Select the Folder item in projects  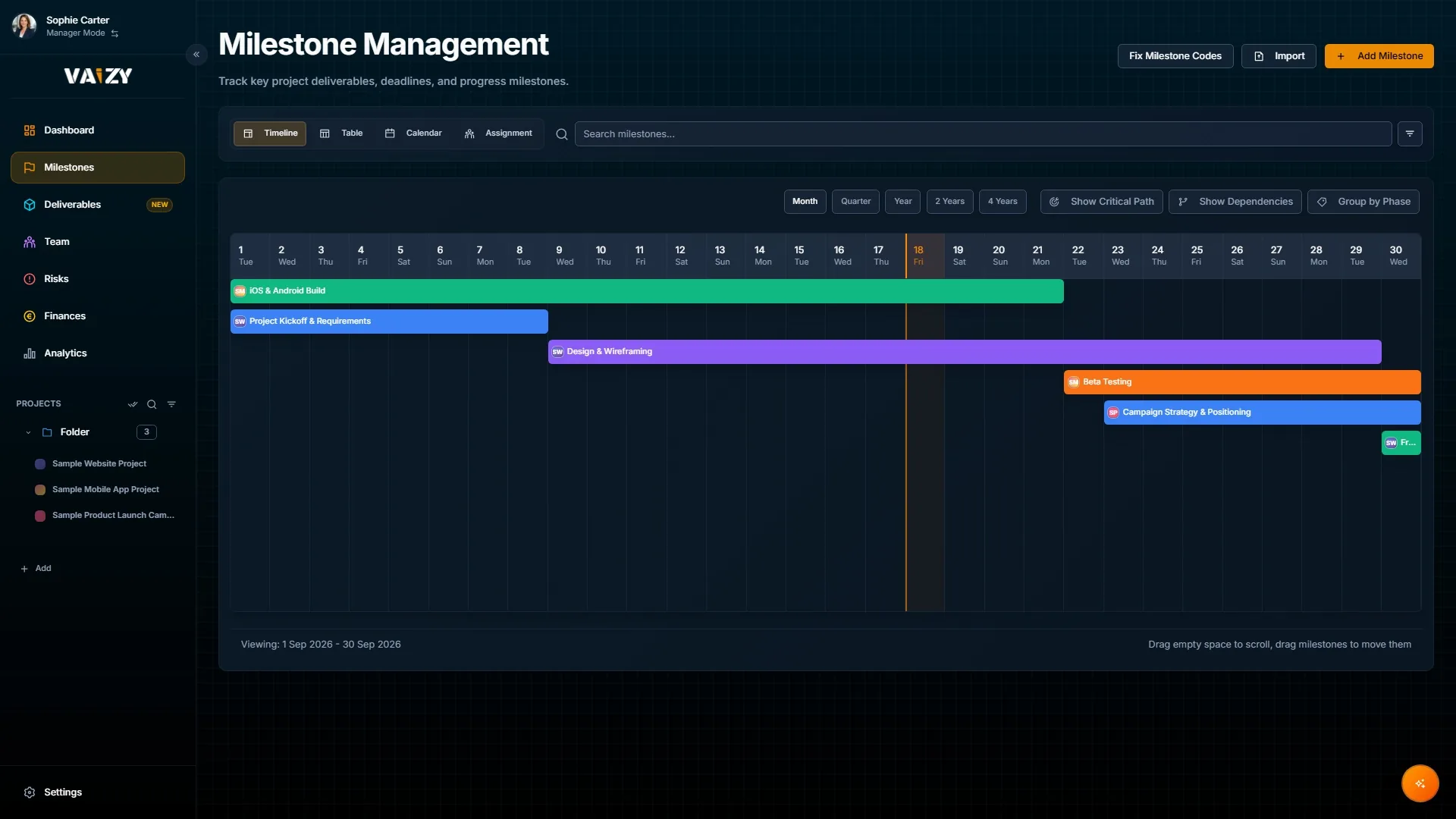click(x=75, y=432)
